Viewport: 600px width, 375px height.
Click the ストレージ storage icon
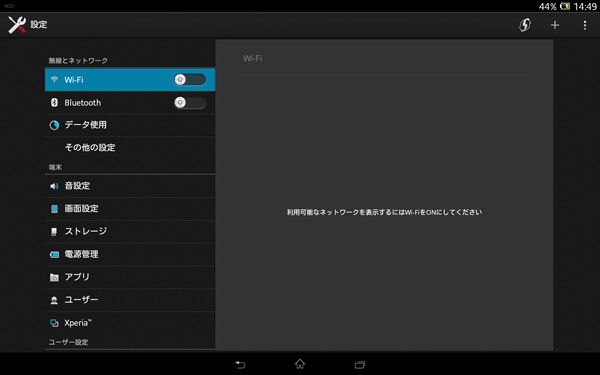54,232
